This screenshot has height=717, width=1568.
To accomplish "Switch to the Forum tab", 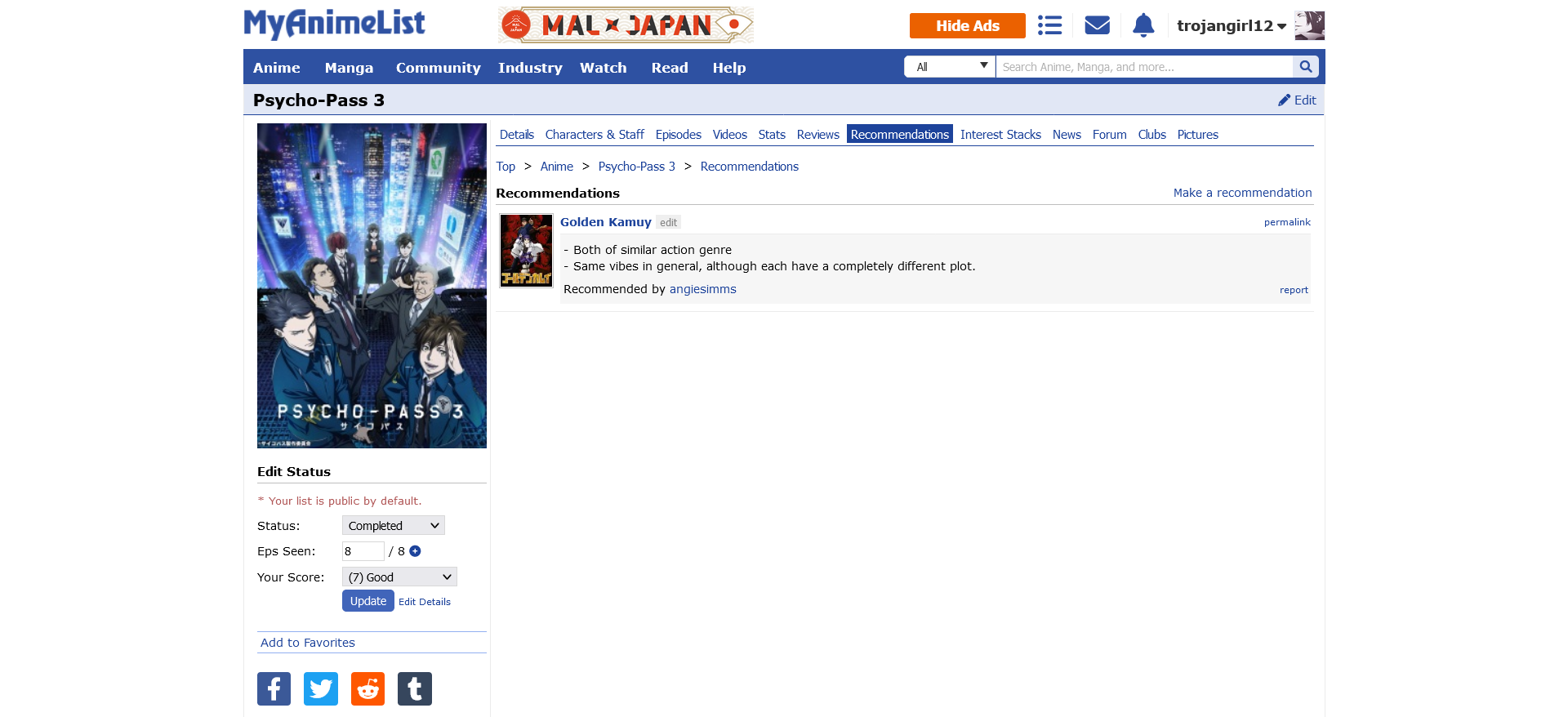I will coord(1110,135).
